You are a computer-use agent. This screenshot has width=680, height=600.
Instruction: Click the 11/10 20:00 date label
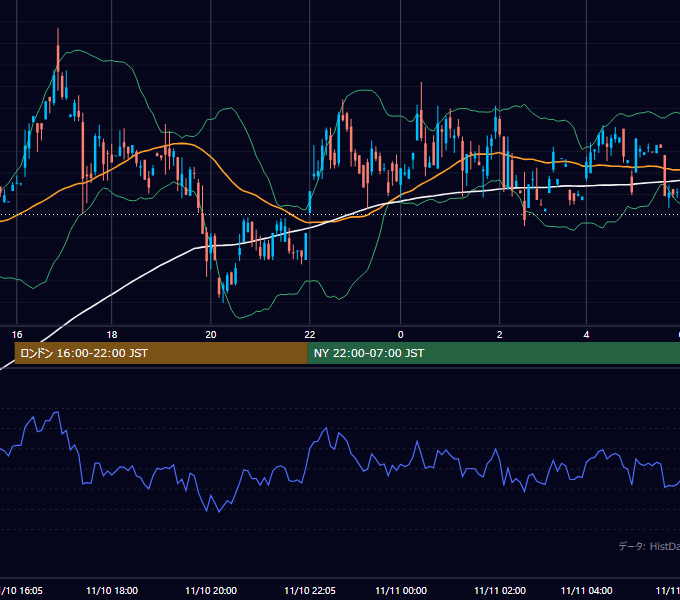[211, 590]
